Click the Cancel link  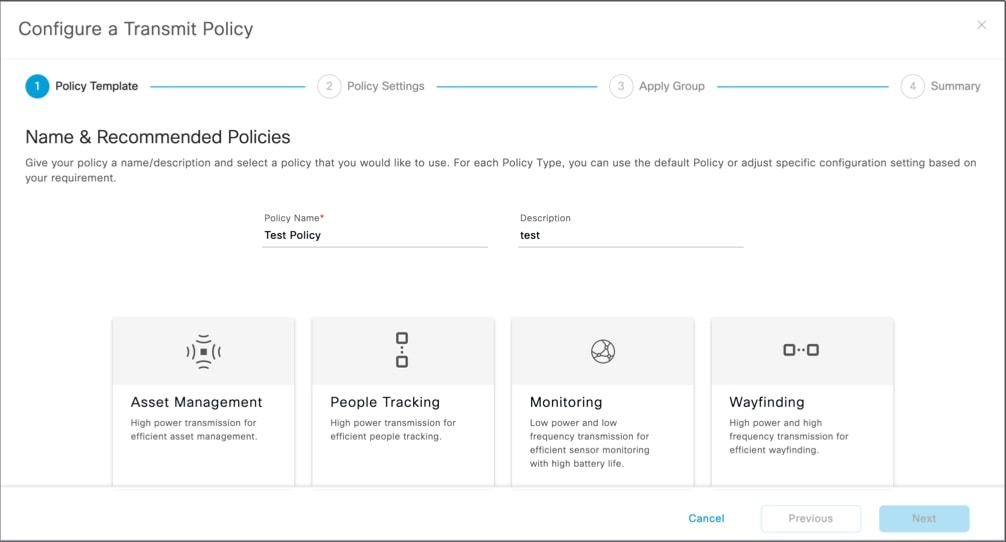pos(706,518)
